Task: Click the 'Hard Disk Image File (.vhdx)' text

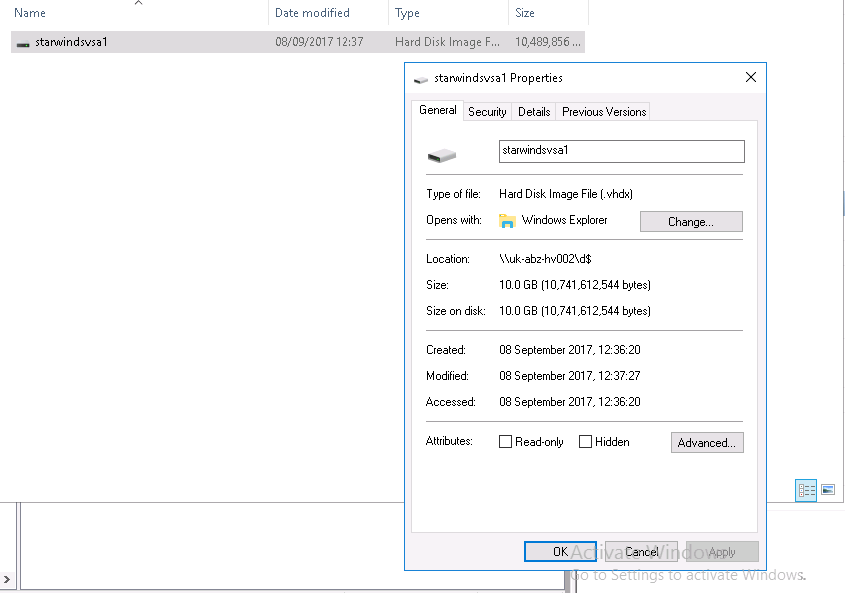Action: pyautogui.click(x=566, y=194)
